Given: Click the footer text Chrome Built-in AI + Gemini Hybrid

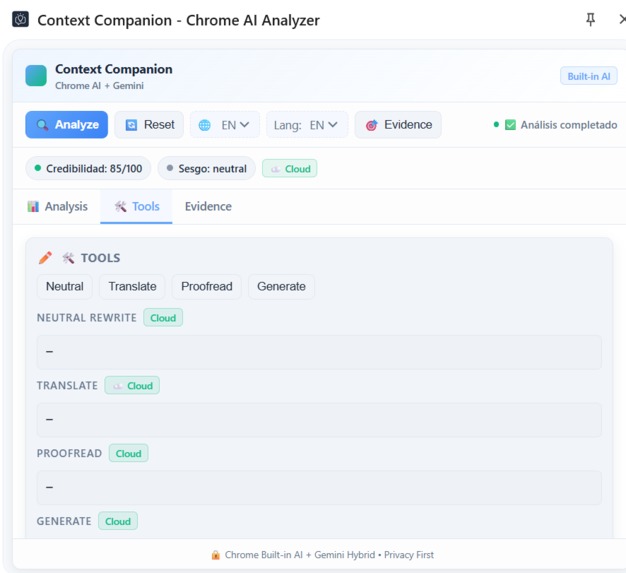Looking at the screenshot, I should [300, 555].
